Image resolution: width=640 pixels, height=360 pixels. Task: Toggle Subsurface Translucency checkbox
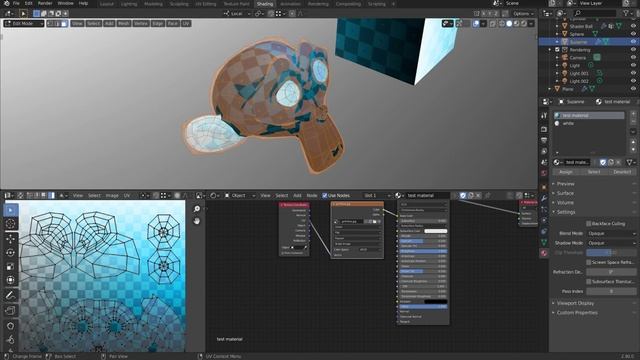pyautogui.click(x=589, y=282)
